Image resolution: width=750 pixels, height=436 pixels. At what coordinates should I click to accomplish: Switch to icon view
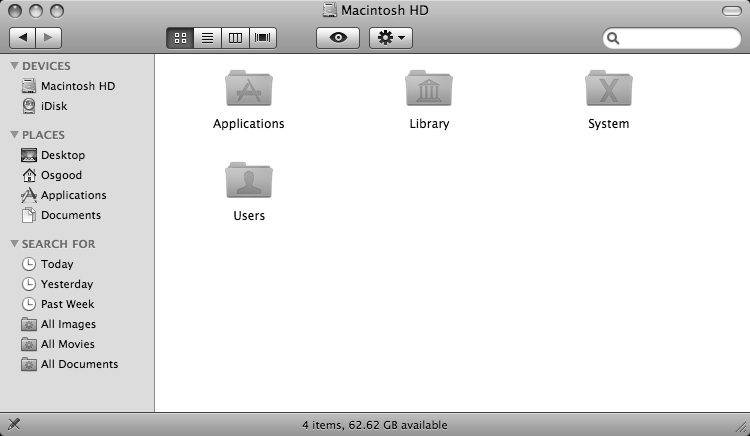point(180,38)
